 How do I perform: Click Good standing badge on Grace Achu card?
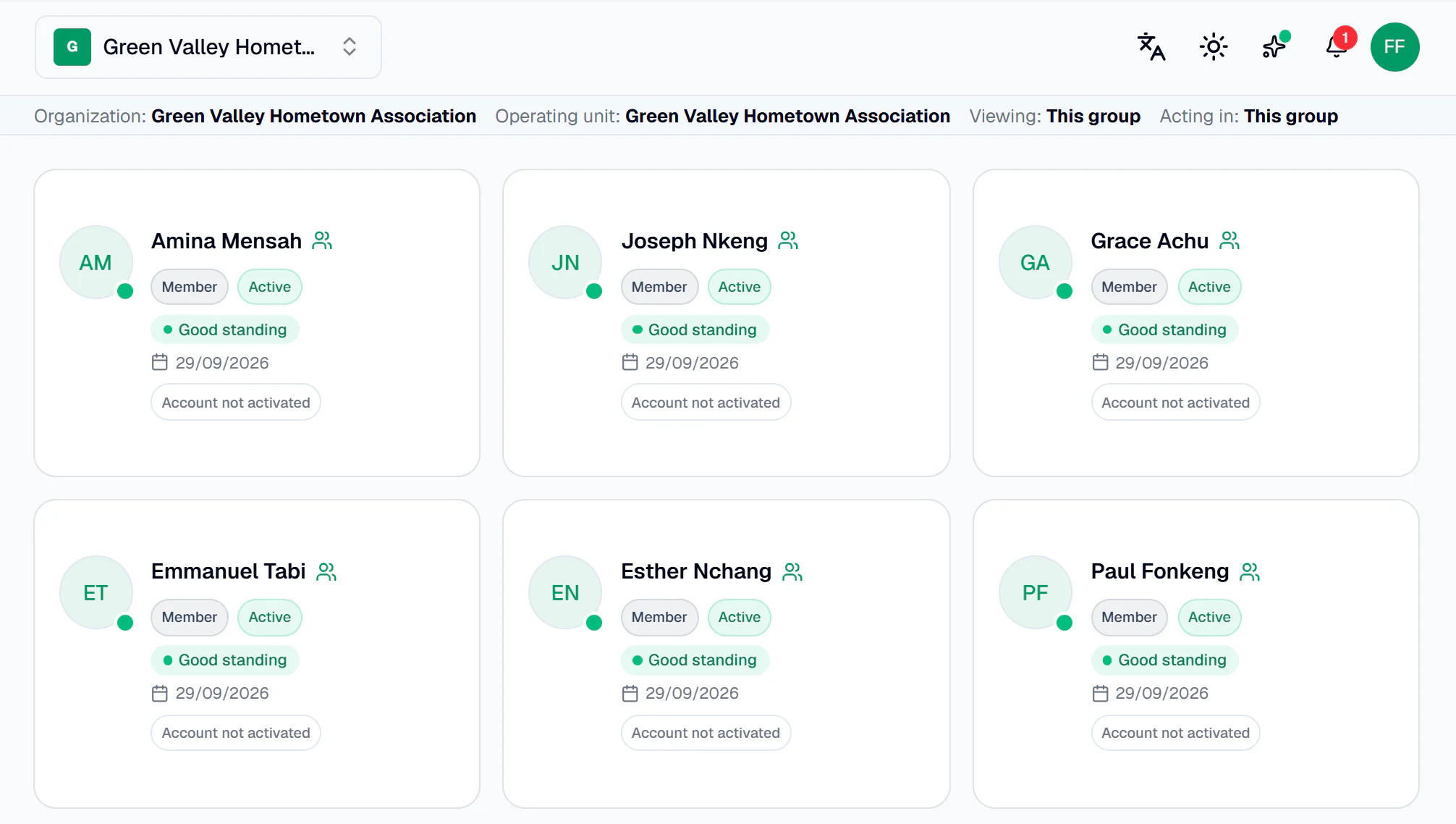pos(1164,329)
